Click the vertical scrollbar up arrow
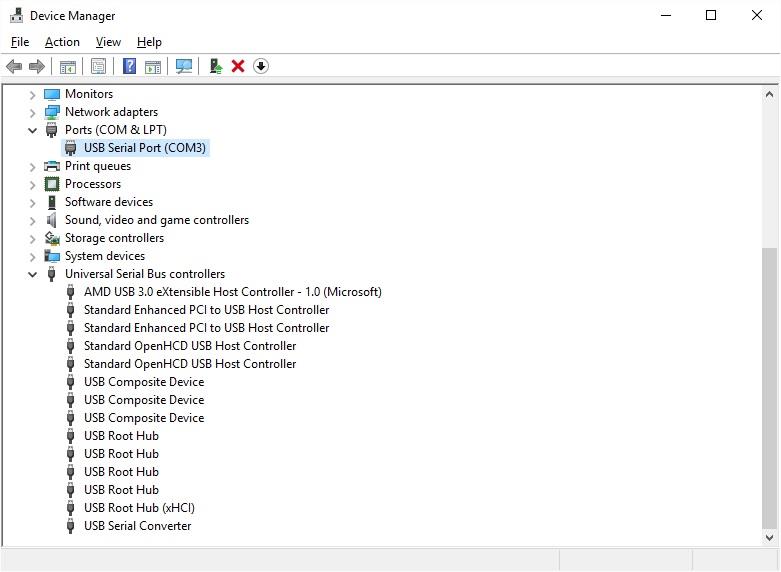 [x=769, y=94]
